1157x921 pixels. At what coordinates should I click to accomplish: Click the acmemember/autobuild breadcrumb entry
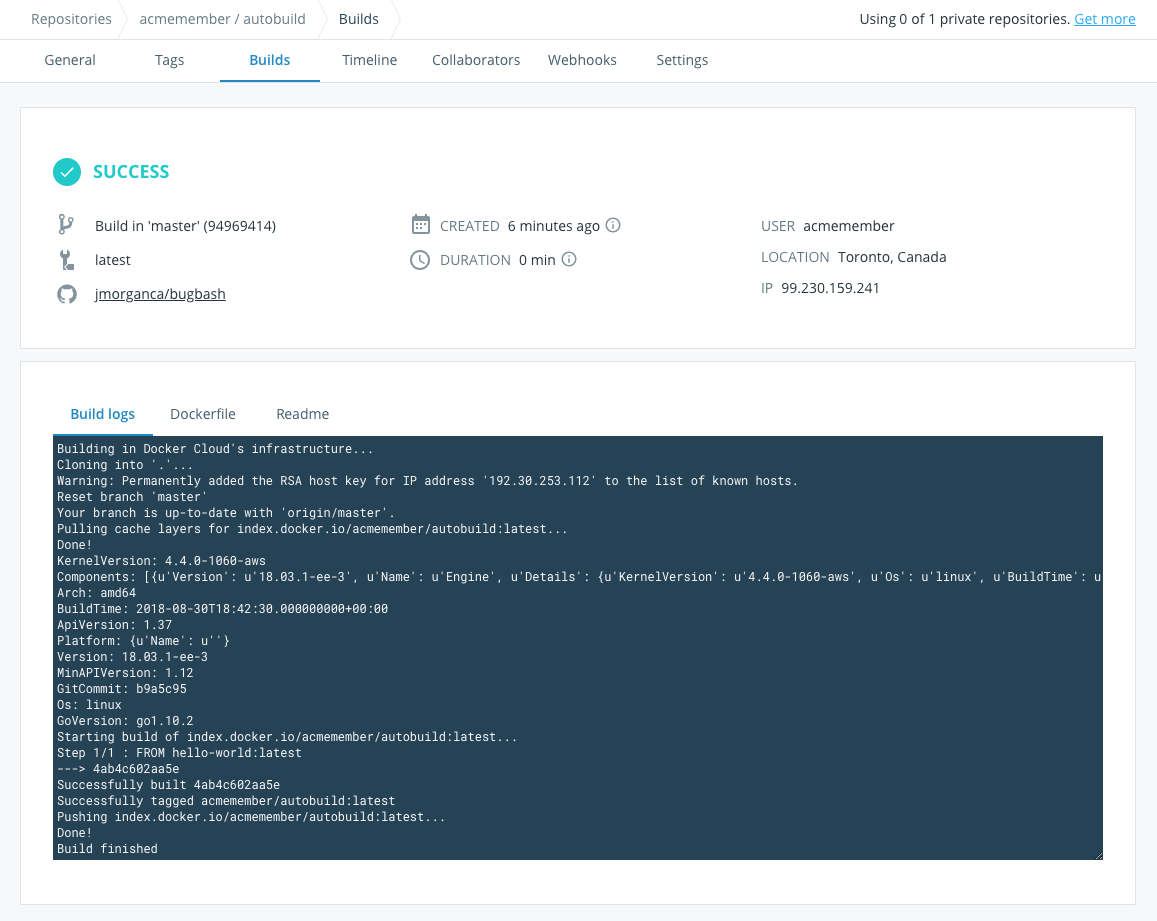222,18
